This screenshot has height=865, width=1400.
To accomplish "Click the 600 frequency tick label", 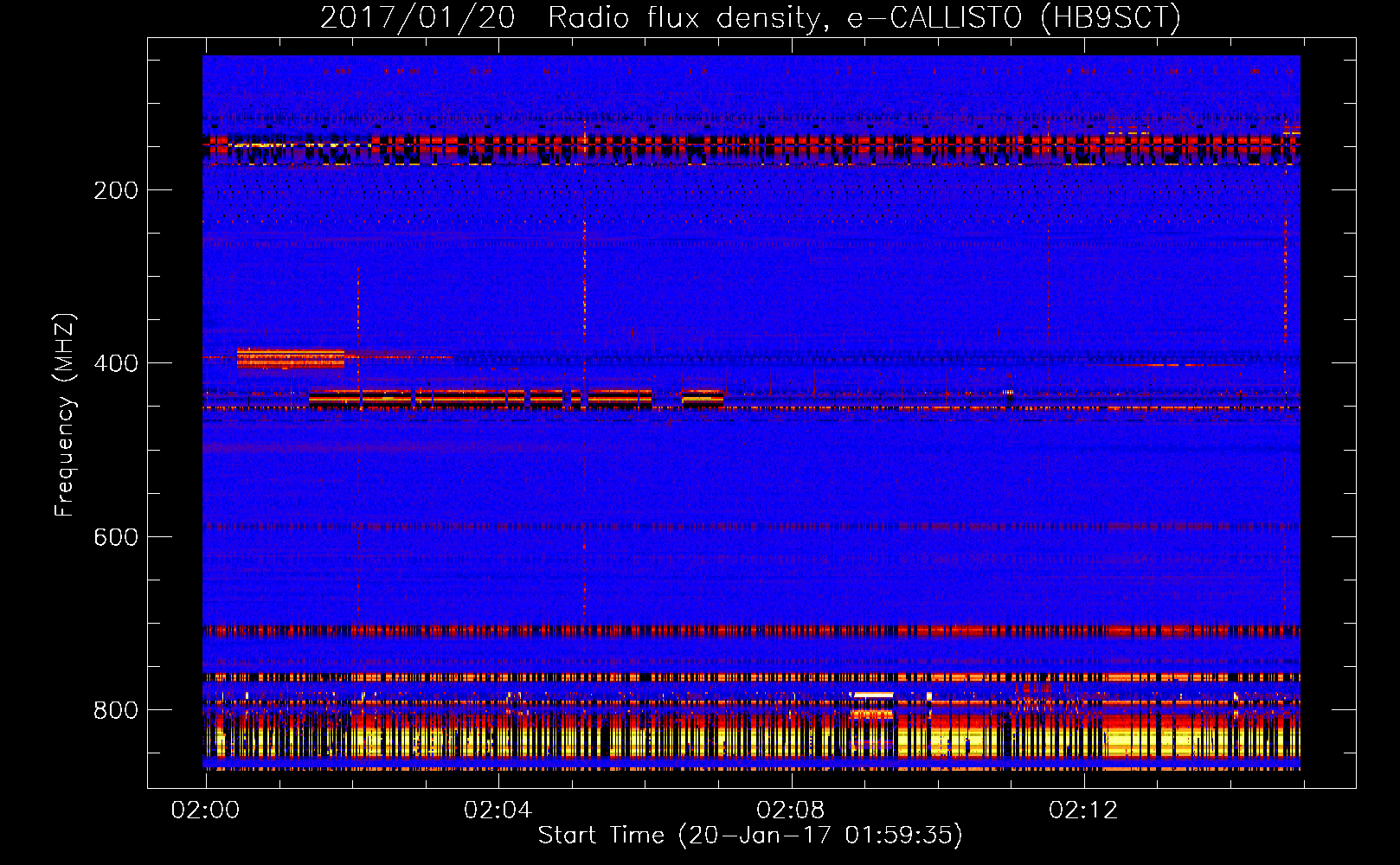I will 116,537.
